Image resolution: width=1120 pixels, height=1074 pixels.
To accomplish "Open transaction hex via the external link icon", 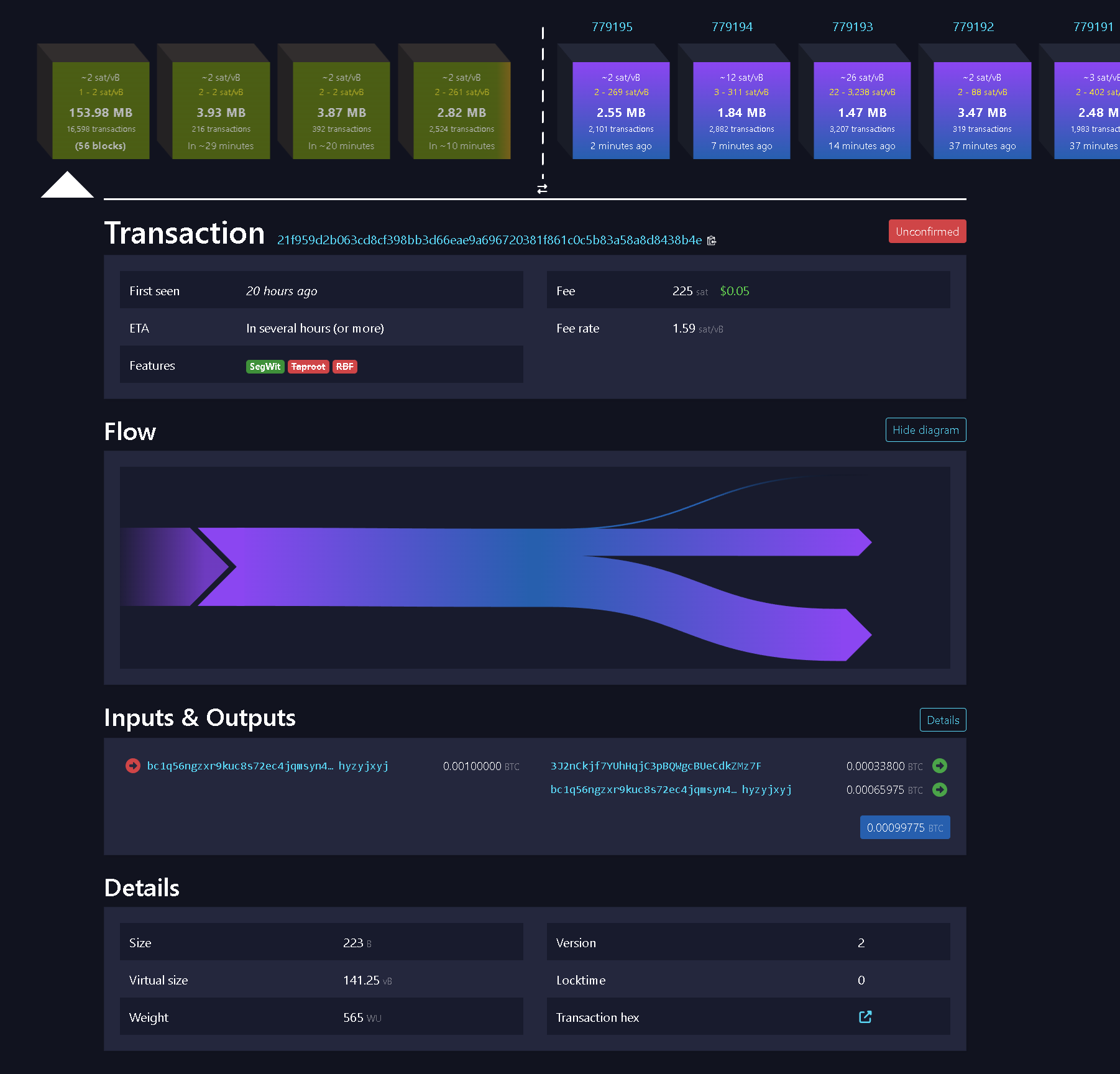I will (865, 1017).
